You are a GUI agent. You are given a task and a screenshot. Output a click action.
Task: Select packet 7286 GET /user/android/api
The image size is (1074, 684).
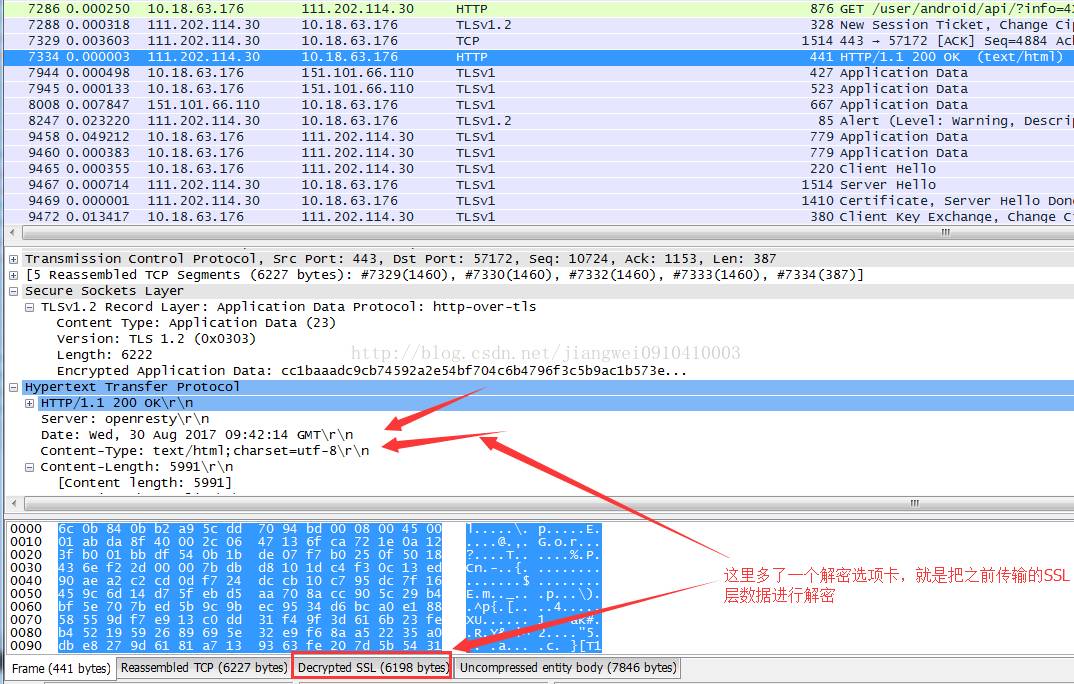[x=539, y=9]
